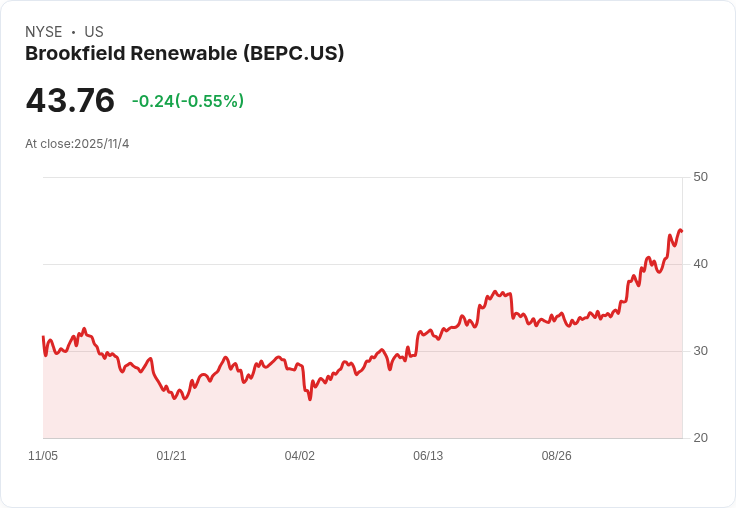The image size is (736, 508).
Task: Click the 08/26 date axis label
Action: coord(556,456)
